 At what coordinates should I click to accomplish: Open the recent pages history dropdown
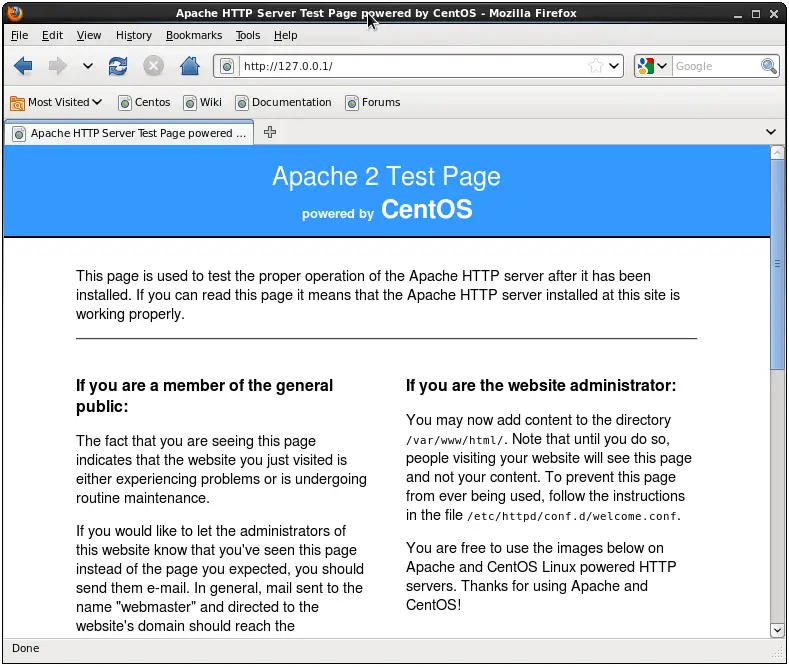click(87, 66)
